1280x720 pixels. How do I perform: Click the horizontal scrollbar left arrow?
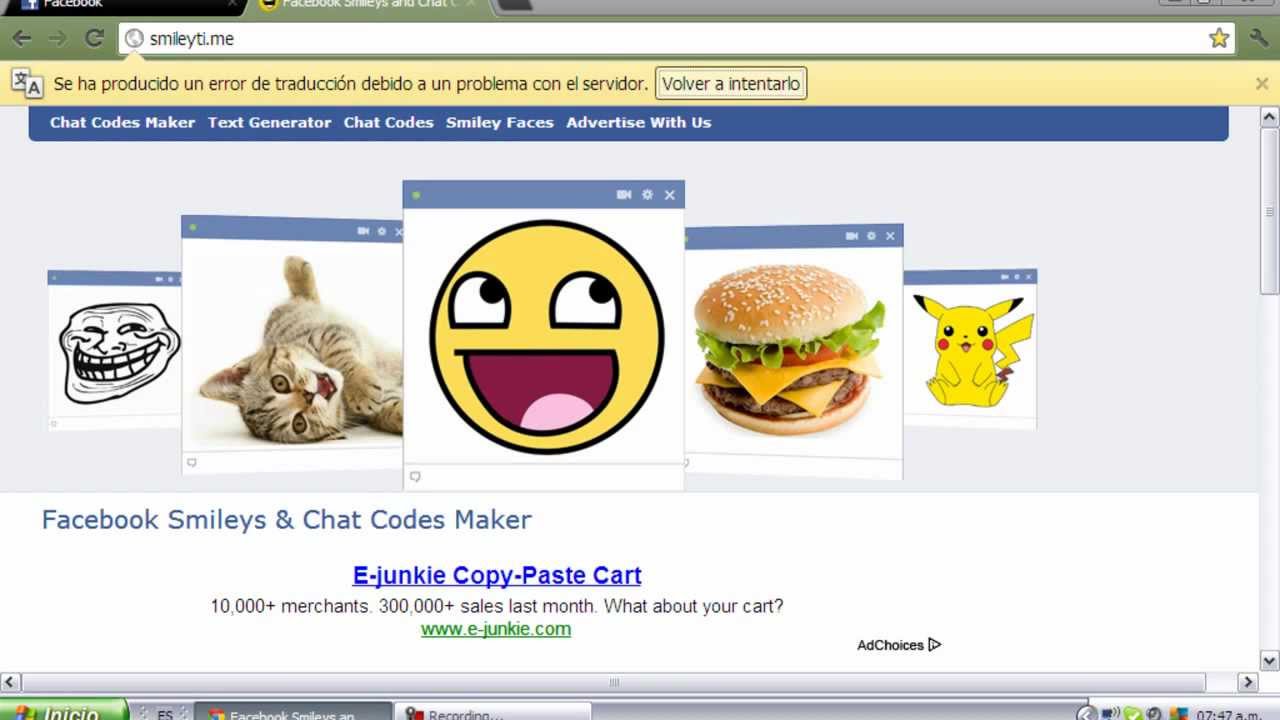(x=10, y=682)
